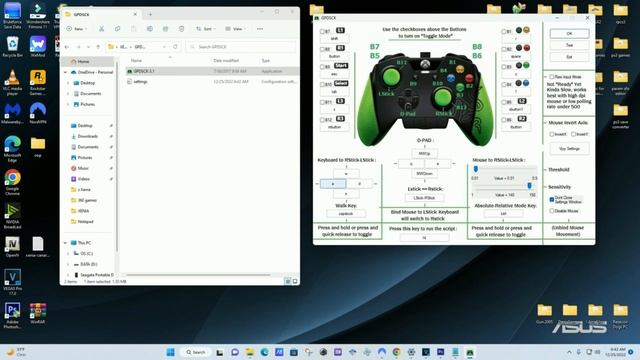Collapse This PC in navigation pane

(x=66, y=243)
